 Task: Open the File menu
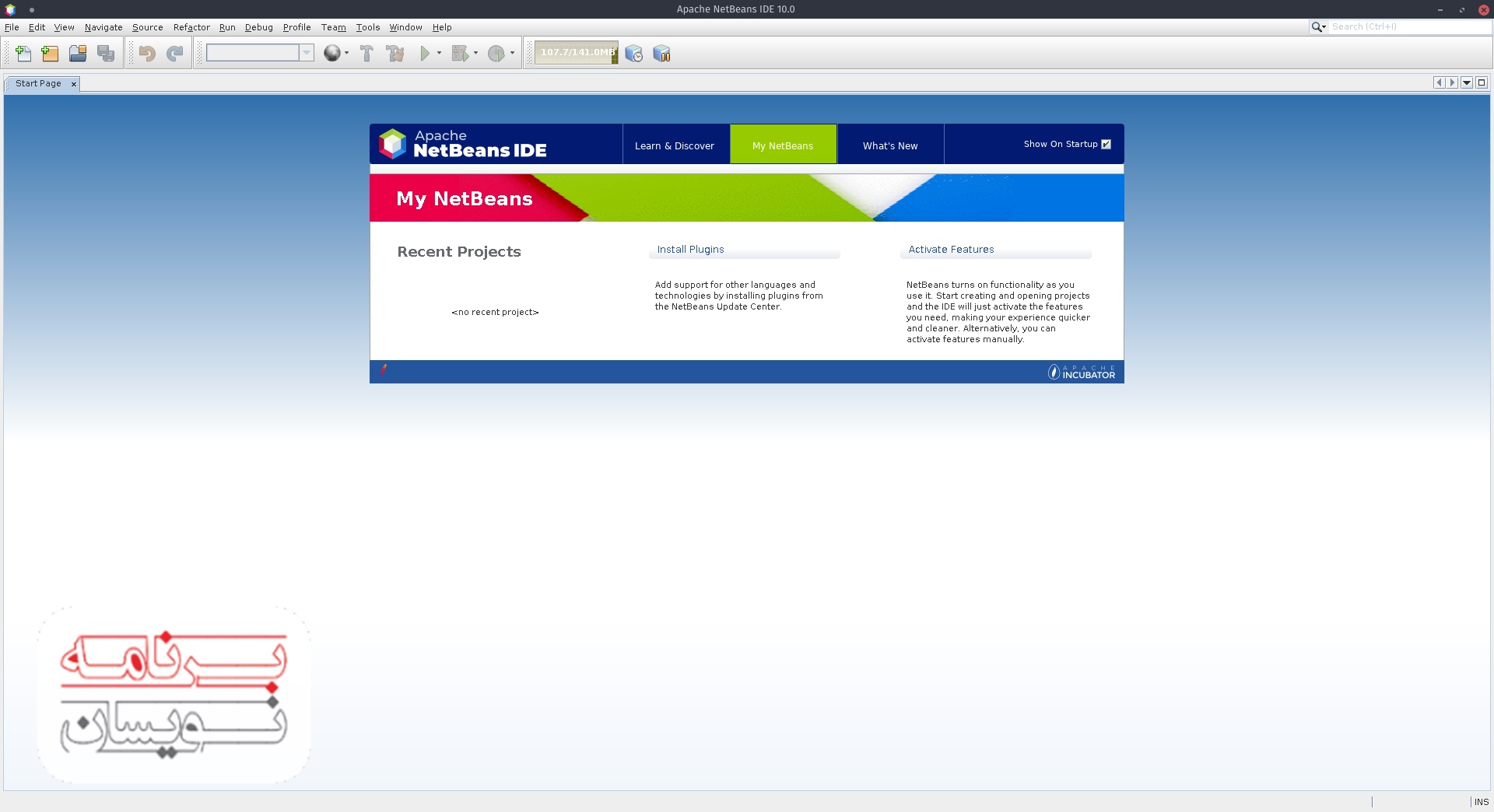point(12,27)
